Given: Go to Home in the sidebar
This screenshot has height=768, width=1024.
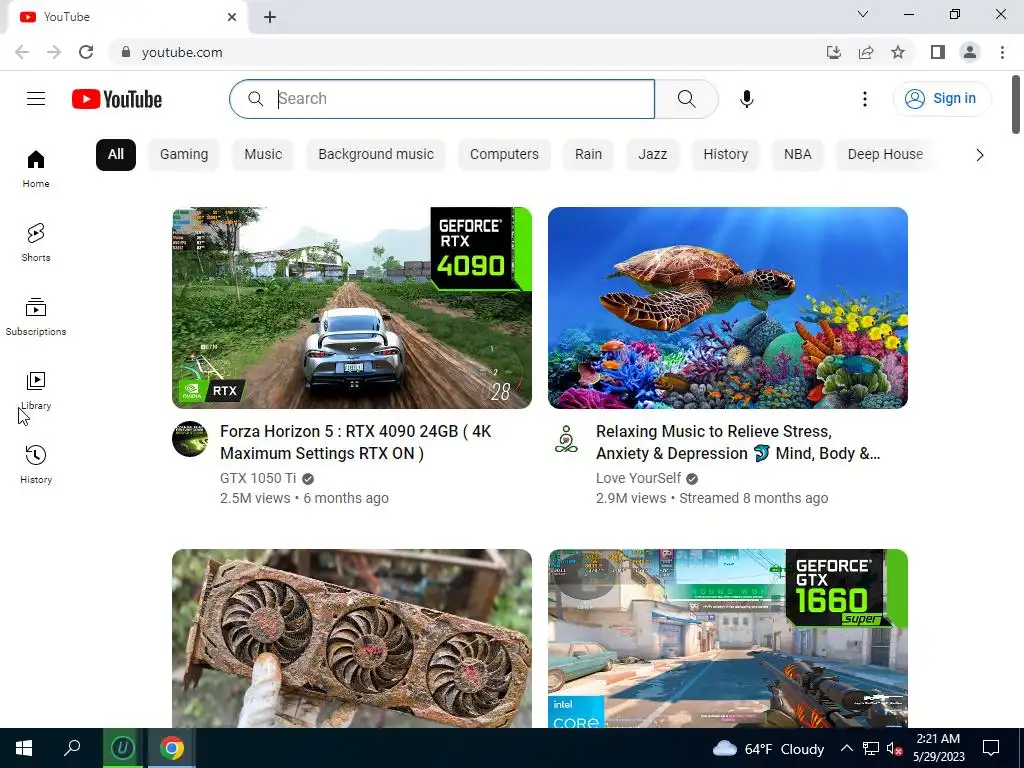Looking at the screenshot, I should (x=36, y=169).
